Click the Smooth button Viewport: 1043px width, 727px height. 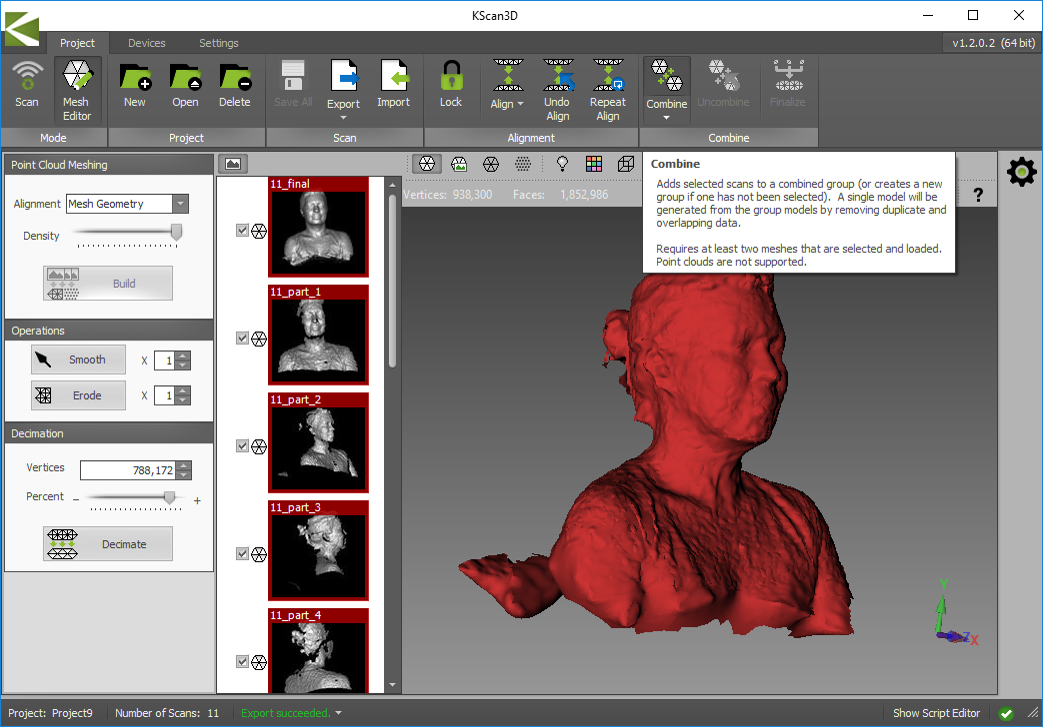click(78, 360)
